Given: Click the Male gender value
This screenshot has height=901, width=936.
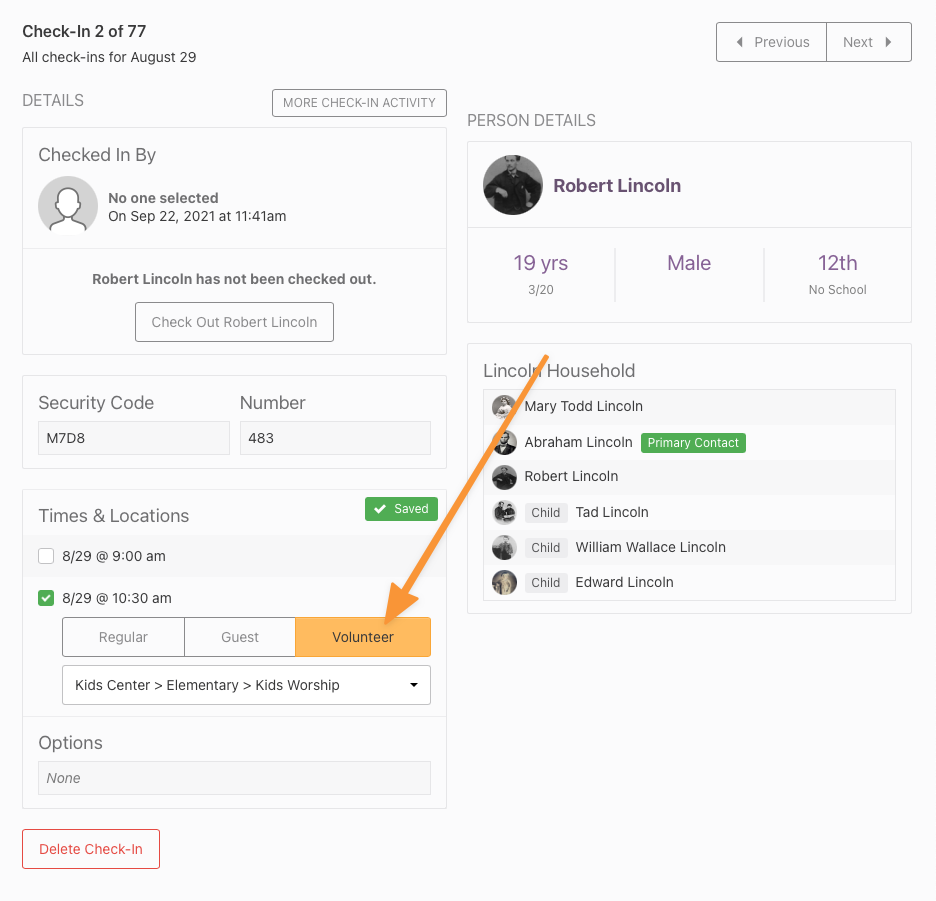Looking at the screenshot, I should (x=689, y=263).
